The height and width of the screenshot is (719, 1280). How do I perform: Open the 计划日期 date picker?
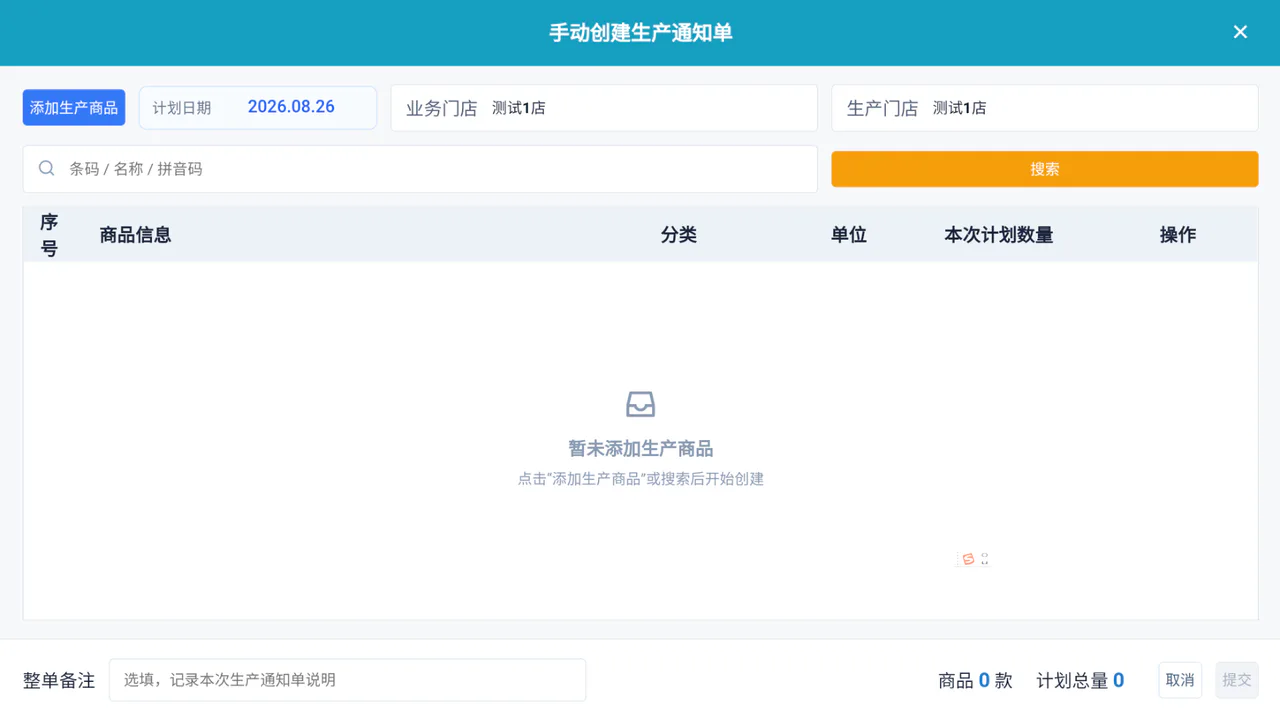(258, 108)
